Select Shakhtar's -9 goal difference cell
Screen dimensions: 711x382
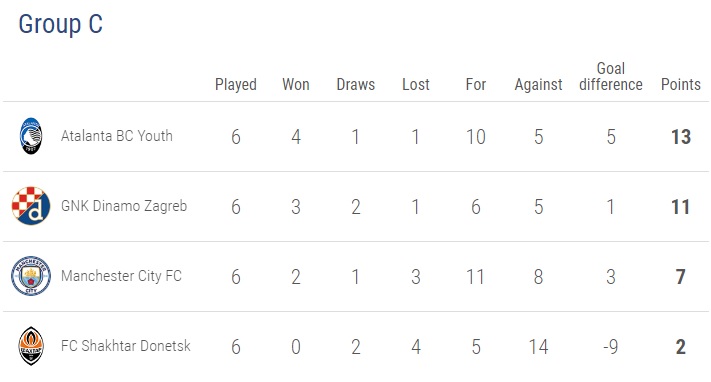(611, 347)
